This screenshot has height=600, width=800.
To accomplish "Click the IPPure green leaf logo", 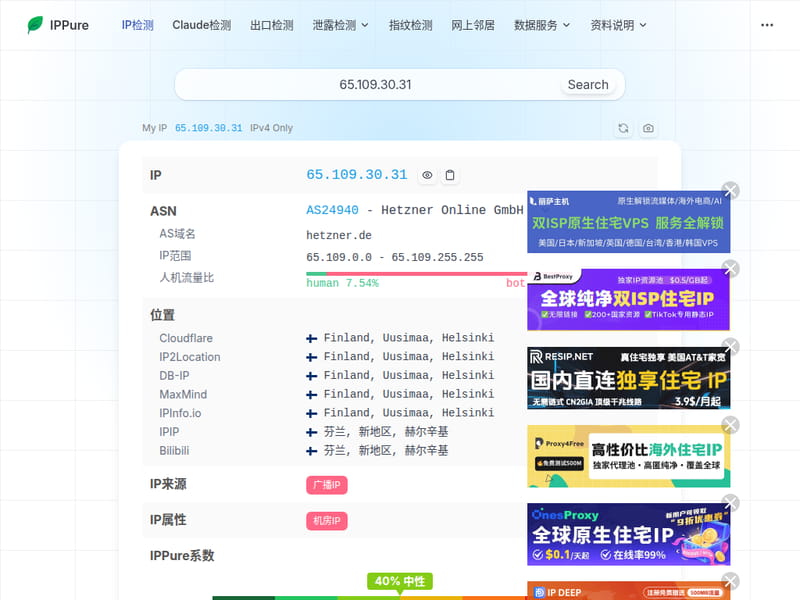I will 35,24.
